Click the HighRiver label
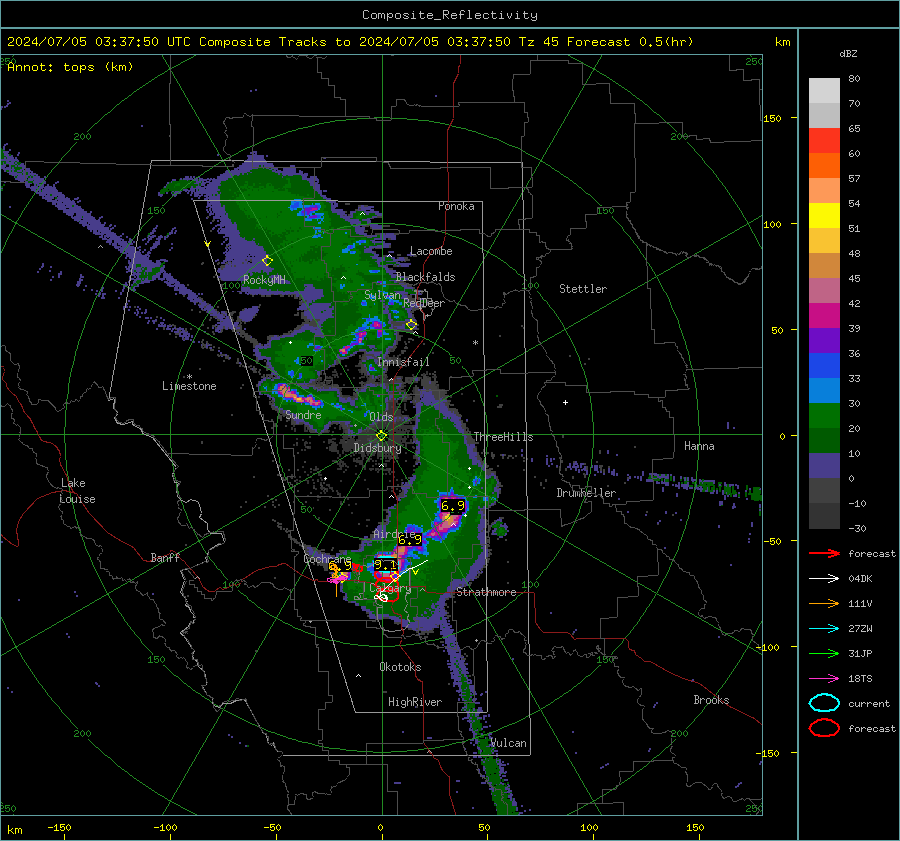 click(415, 702)
